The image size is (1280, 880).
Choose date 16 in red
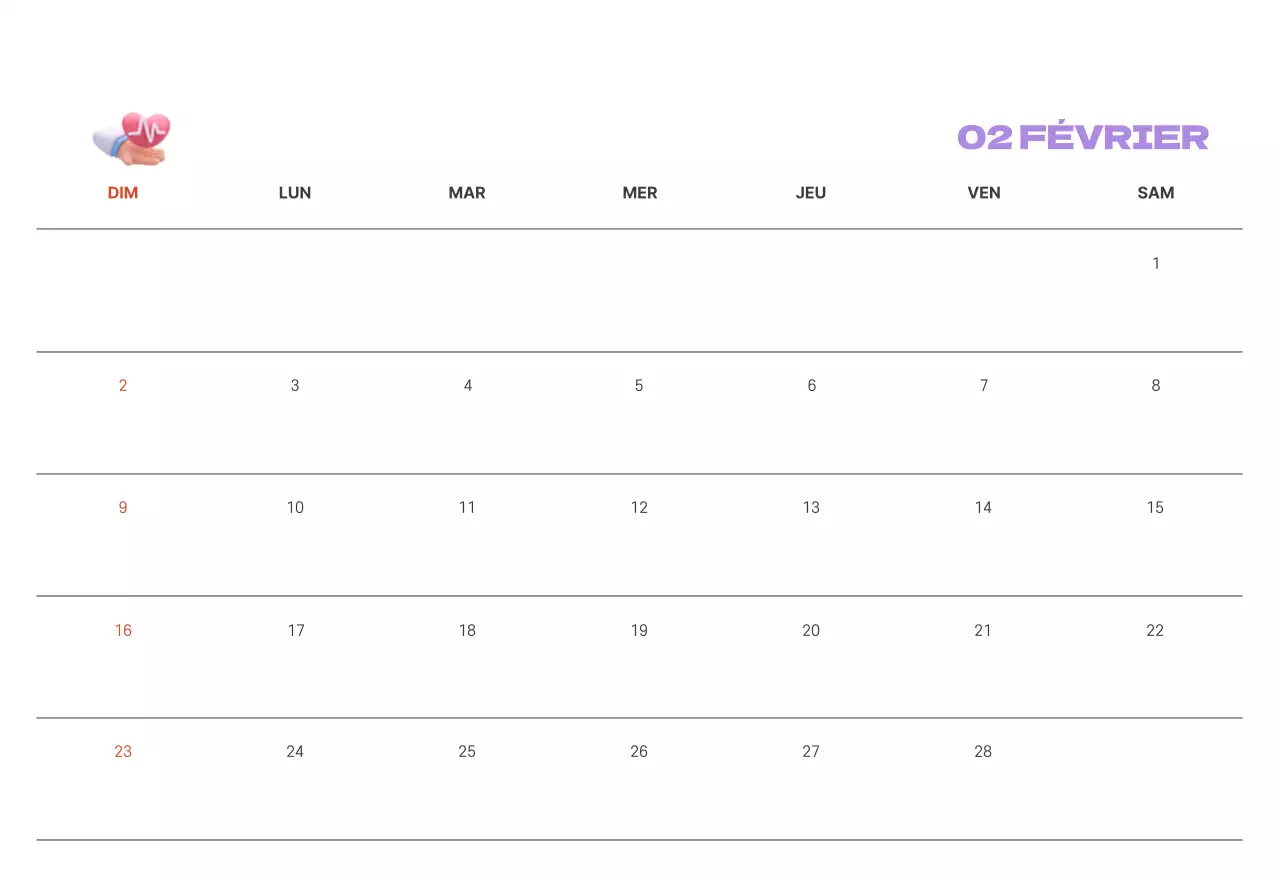click(123, 630)
